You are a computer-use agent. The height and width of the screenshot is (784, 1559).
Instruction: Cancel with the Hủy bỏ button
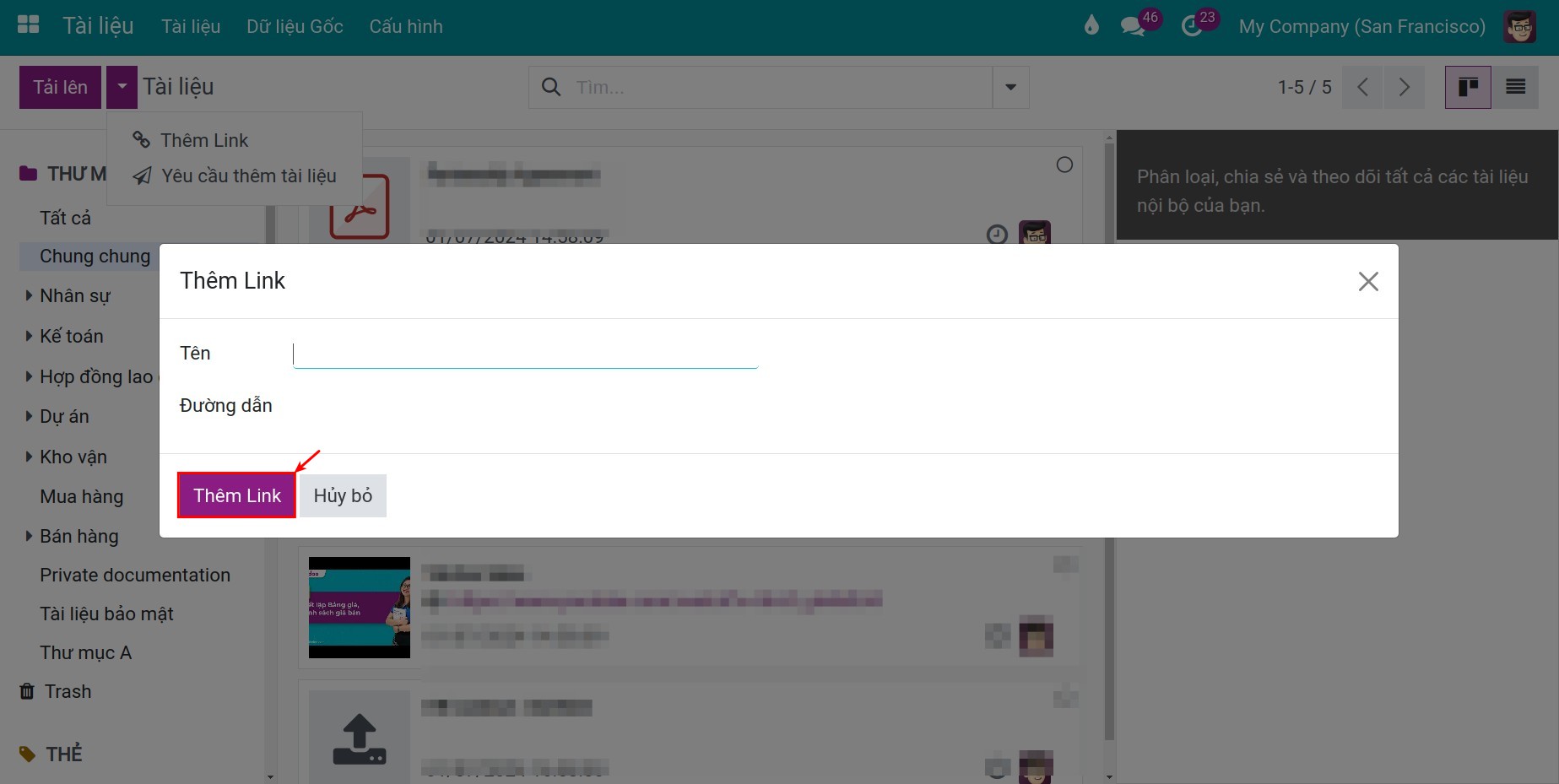click(x=343, y=495)
